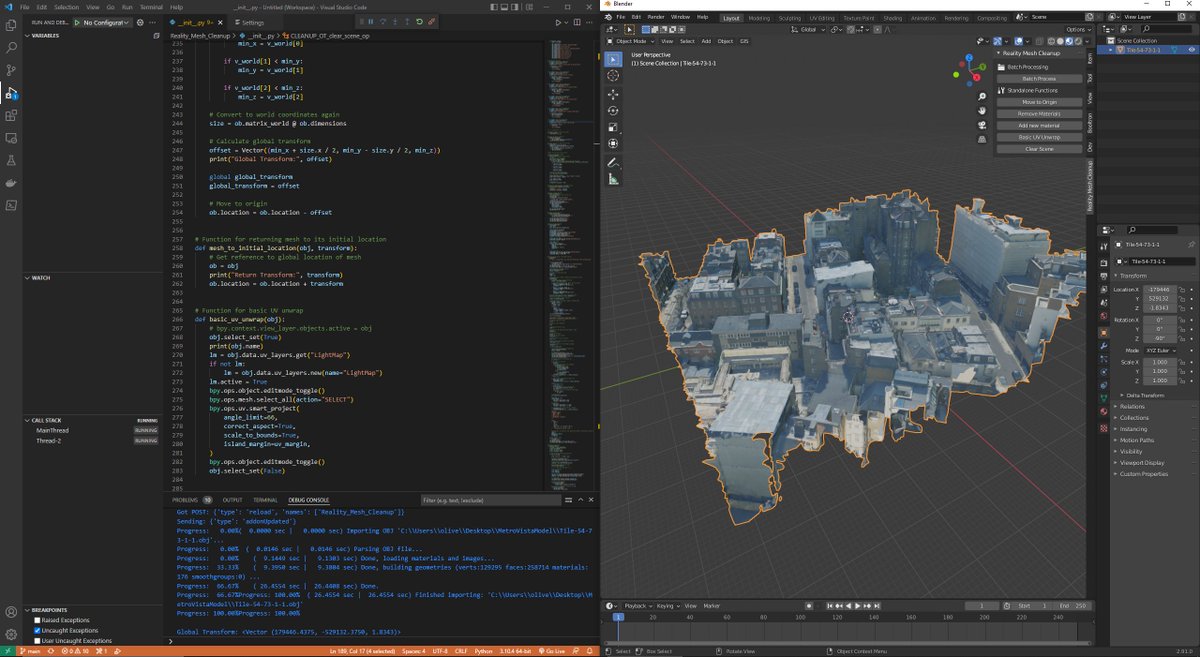Click the pan hand icon in the viewport
1200x657 pixels.
pos(982,109)
